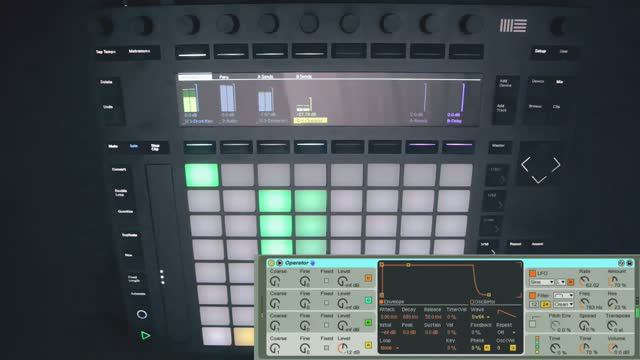Click the Attack value field
This screenshot has width=640, height=360.
[389, 317]
